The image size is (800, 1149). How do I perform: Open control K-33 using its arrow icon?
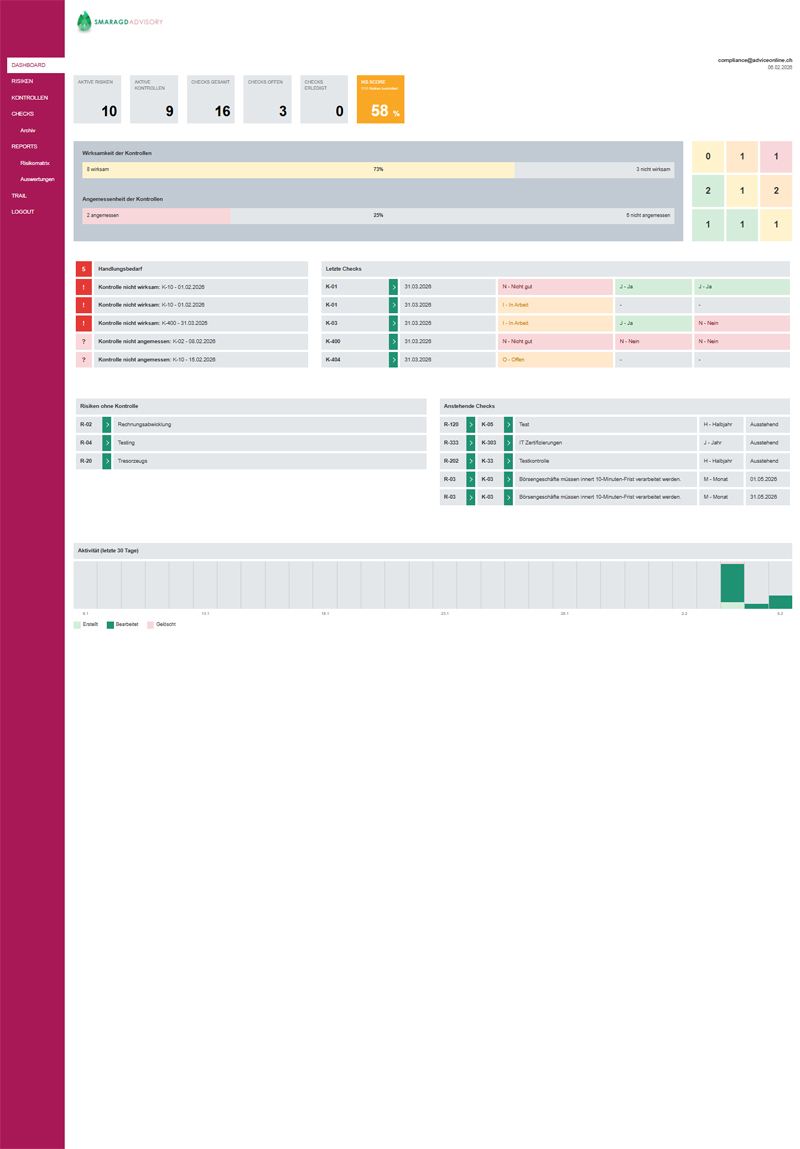tap(508, 461)
